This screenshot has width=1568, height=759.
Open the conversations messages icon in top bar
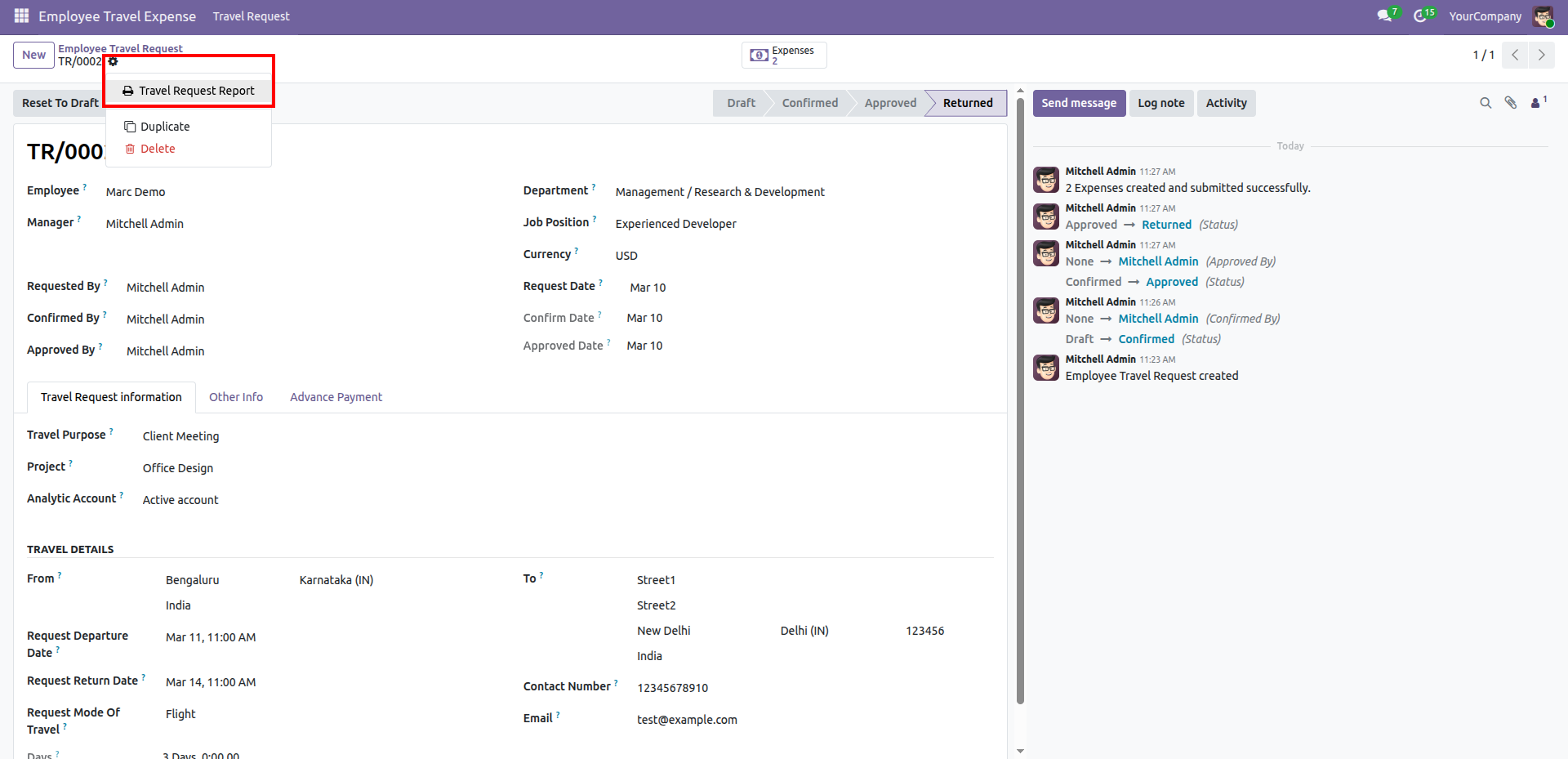(x=1383, y=16)
